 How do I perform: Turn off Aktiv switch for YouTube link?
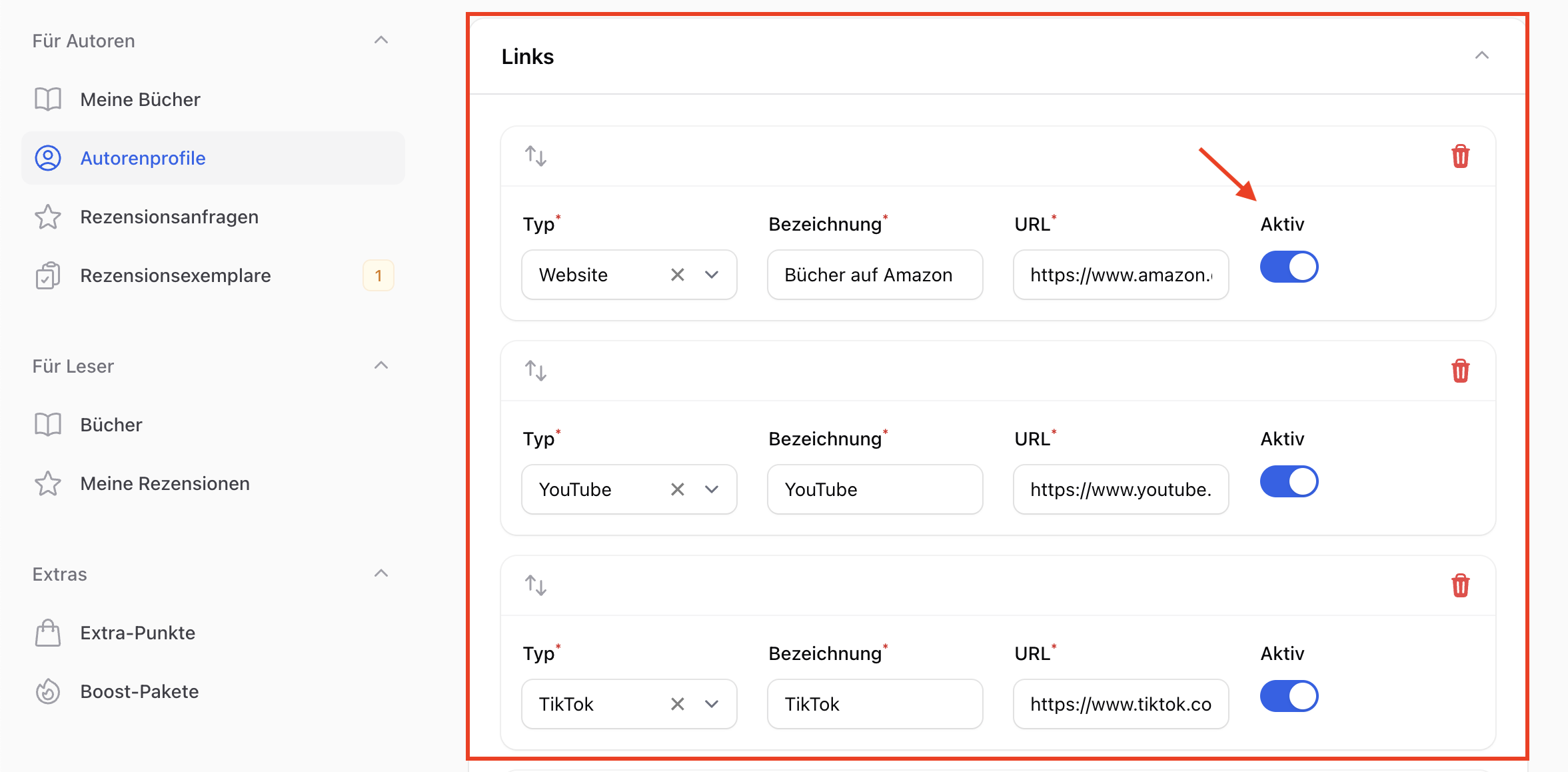coord(1289,481)
